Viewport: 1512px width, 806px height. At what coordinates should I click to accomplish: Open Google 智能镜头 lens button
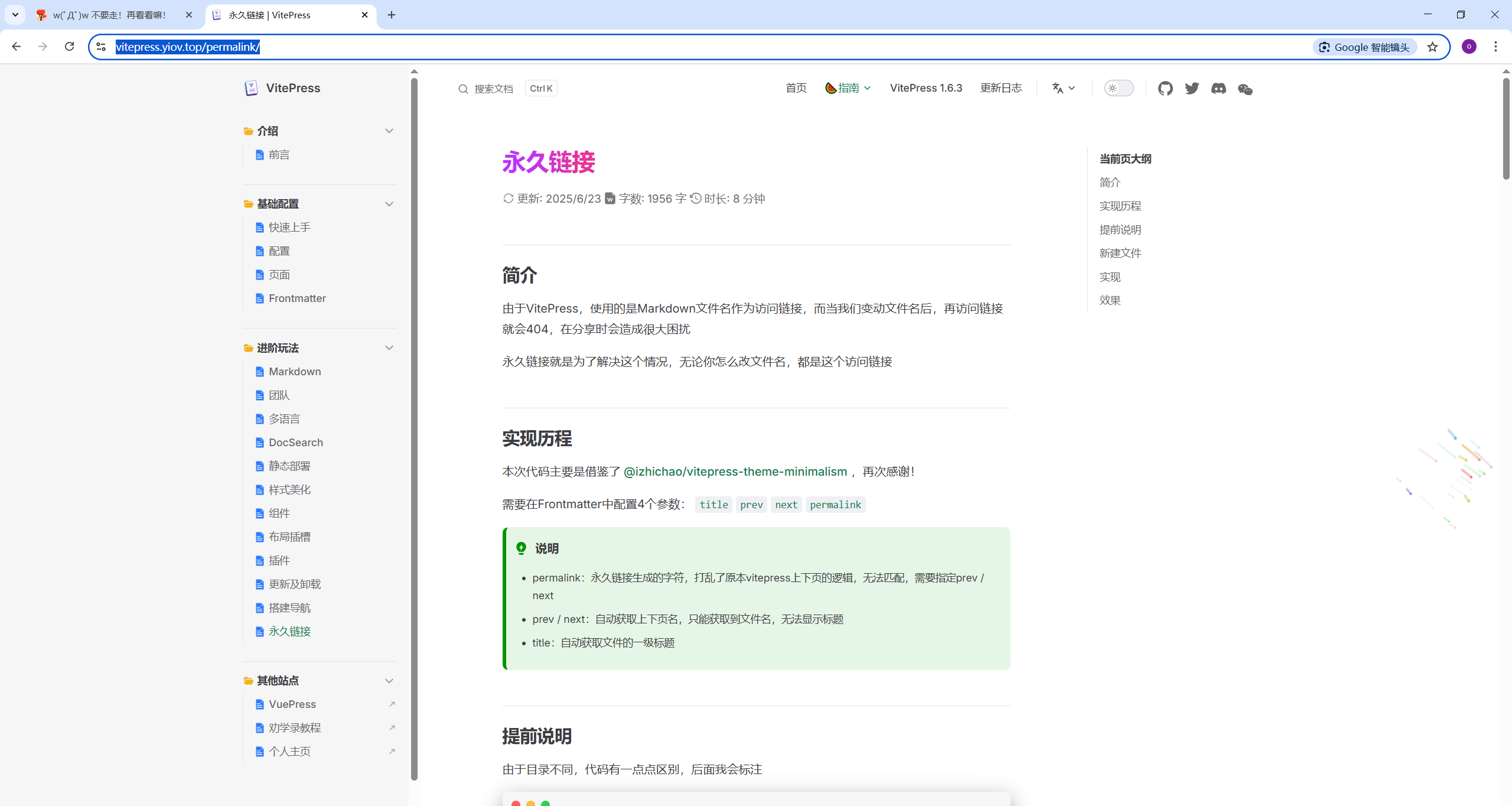pos(1364,47)
